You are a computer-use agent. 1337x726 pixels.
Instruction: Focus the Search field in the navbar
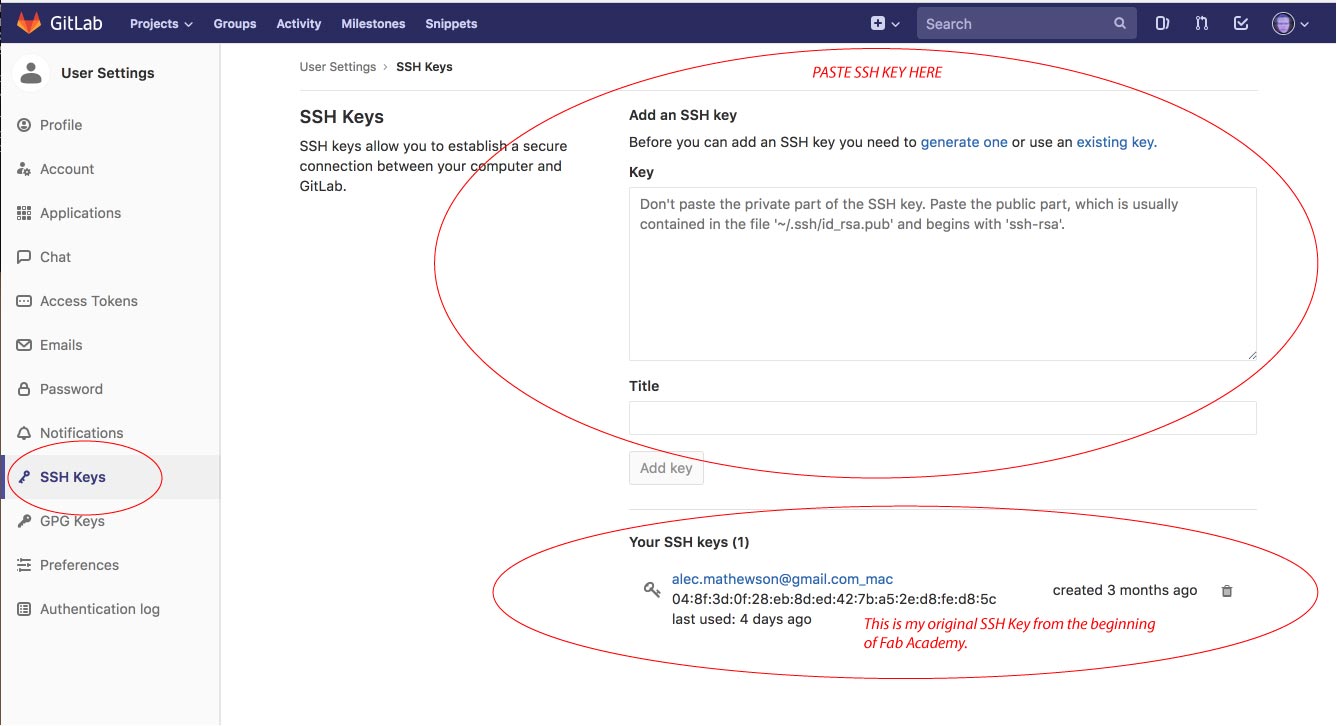tap(1026, 24)
